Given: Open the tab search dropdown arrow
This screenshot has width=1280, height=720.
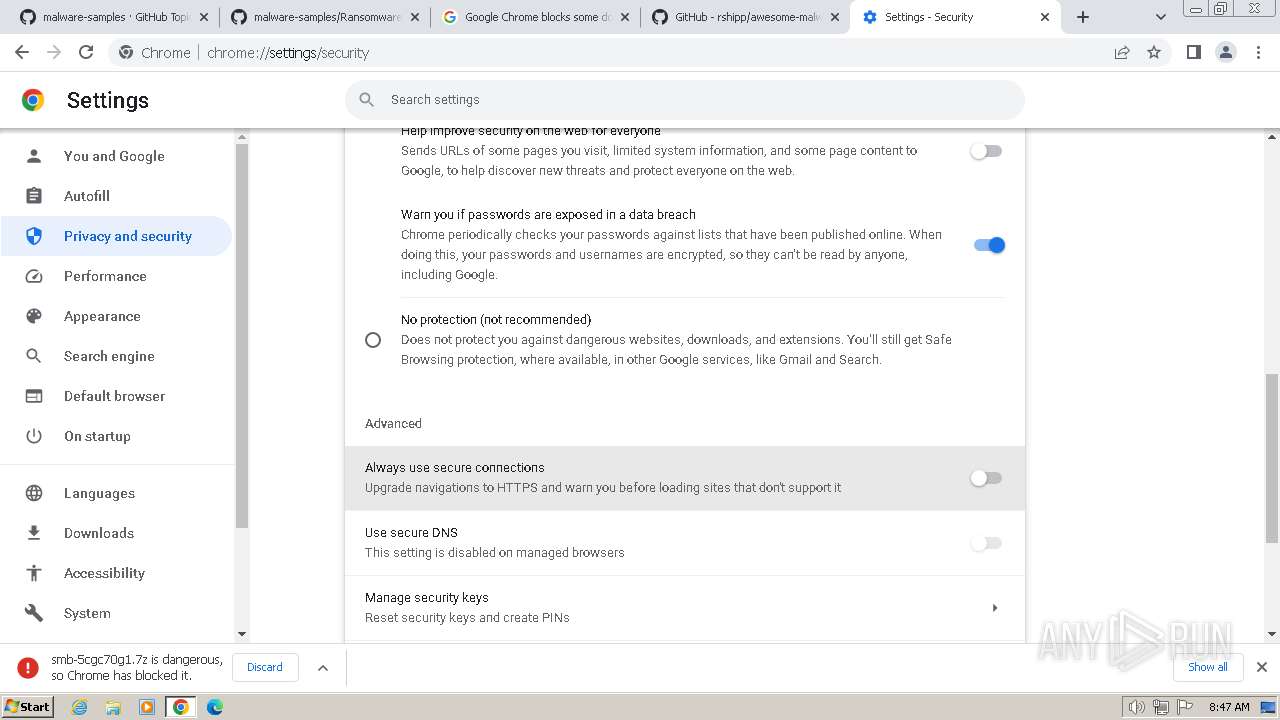Looking at the screenshot, I should (x=1160, y=17).
